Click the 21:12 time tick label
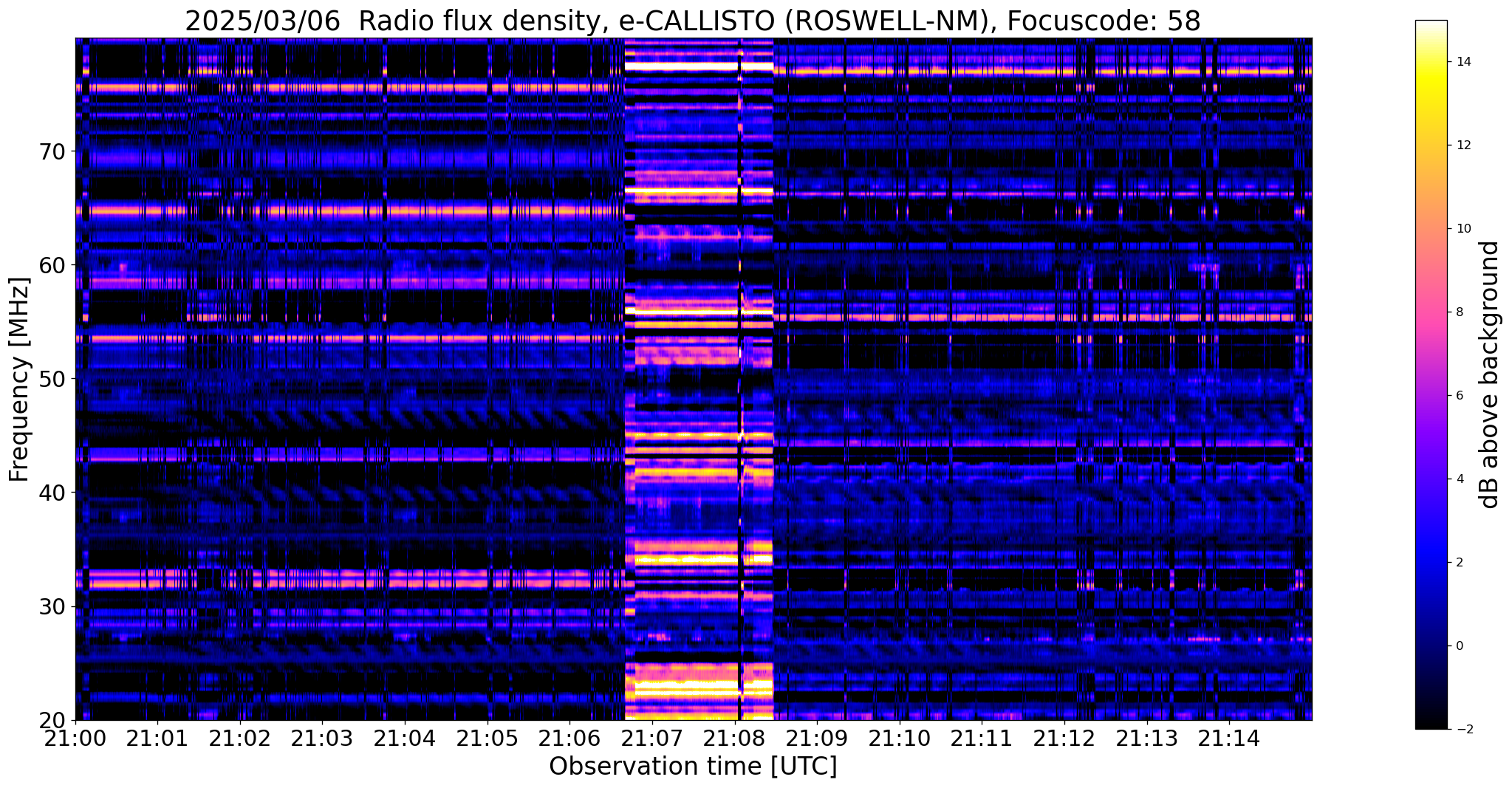The image size is (1512, 788). pyautogui.click(x=1064, y=738)
